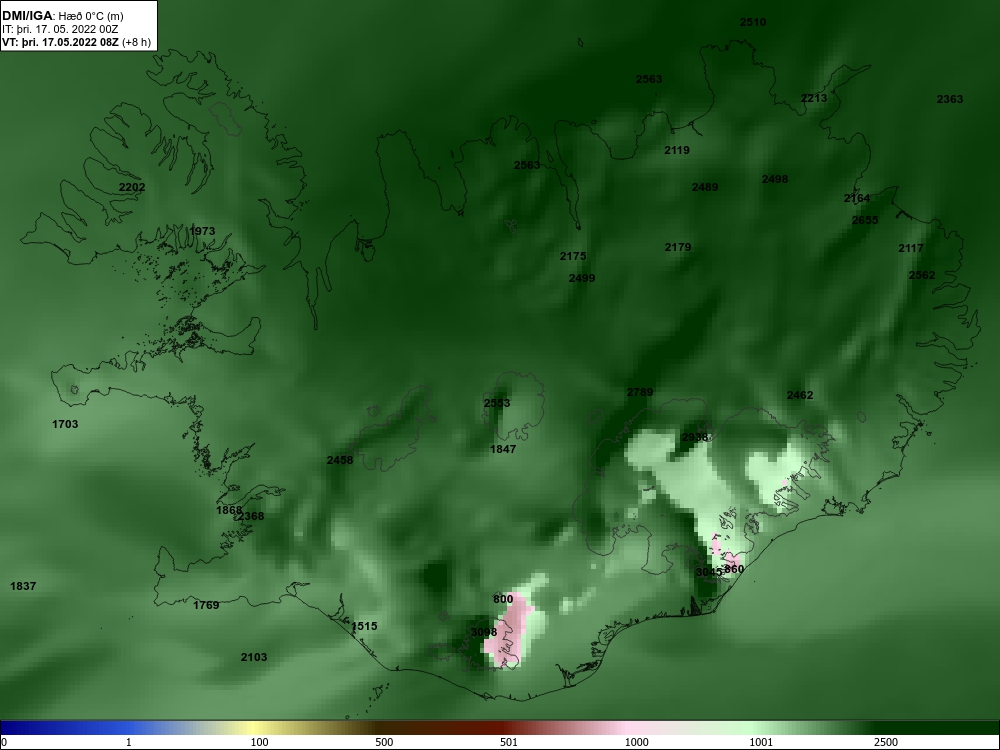Click map value 2462
Screen dimensions: 1000x750
[800, 395]
